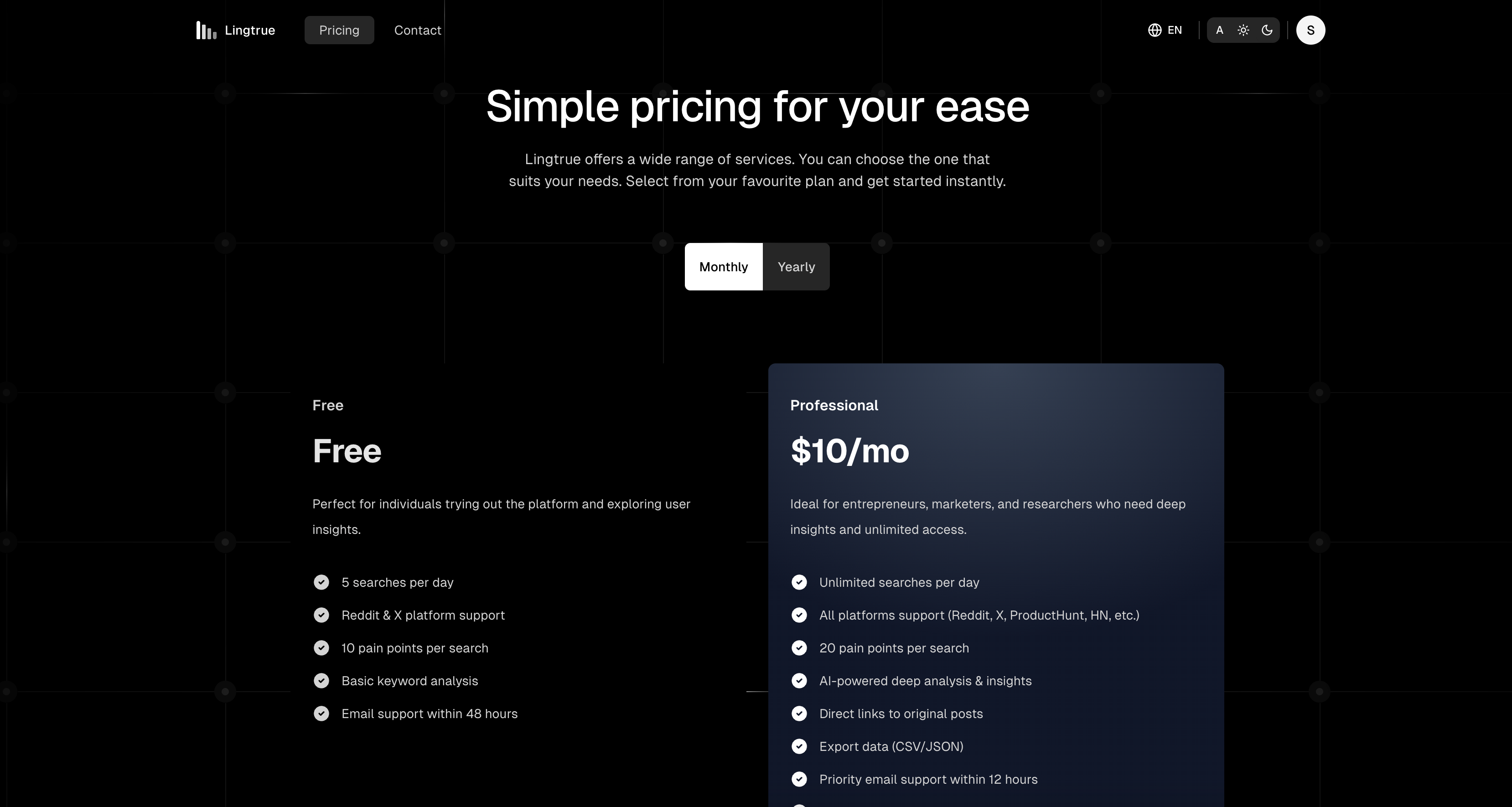
Task: Click the Lingtrue brand name link
Action: coord(250,31)
